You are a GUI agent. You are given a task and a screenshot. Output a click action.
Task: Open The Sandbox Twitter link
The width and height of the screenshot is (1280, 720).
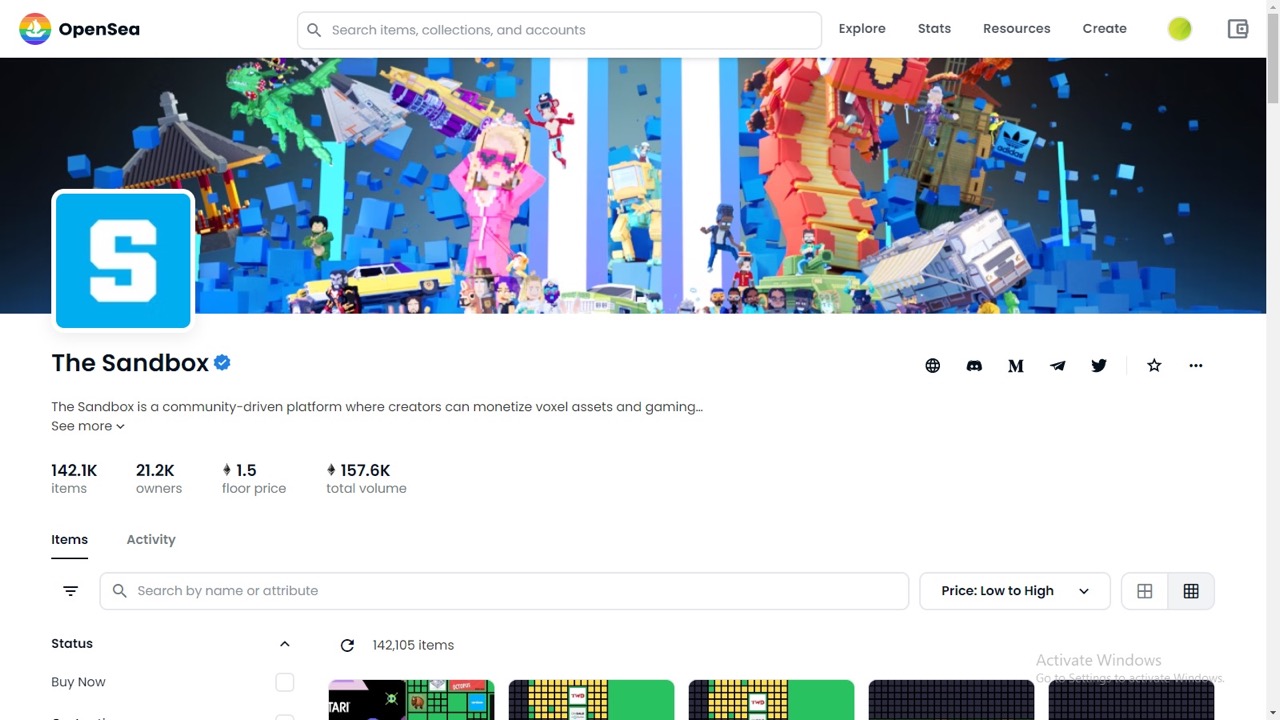1099,366
